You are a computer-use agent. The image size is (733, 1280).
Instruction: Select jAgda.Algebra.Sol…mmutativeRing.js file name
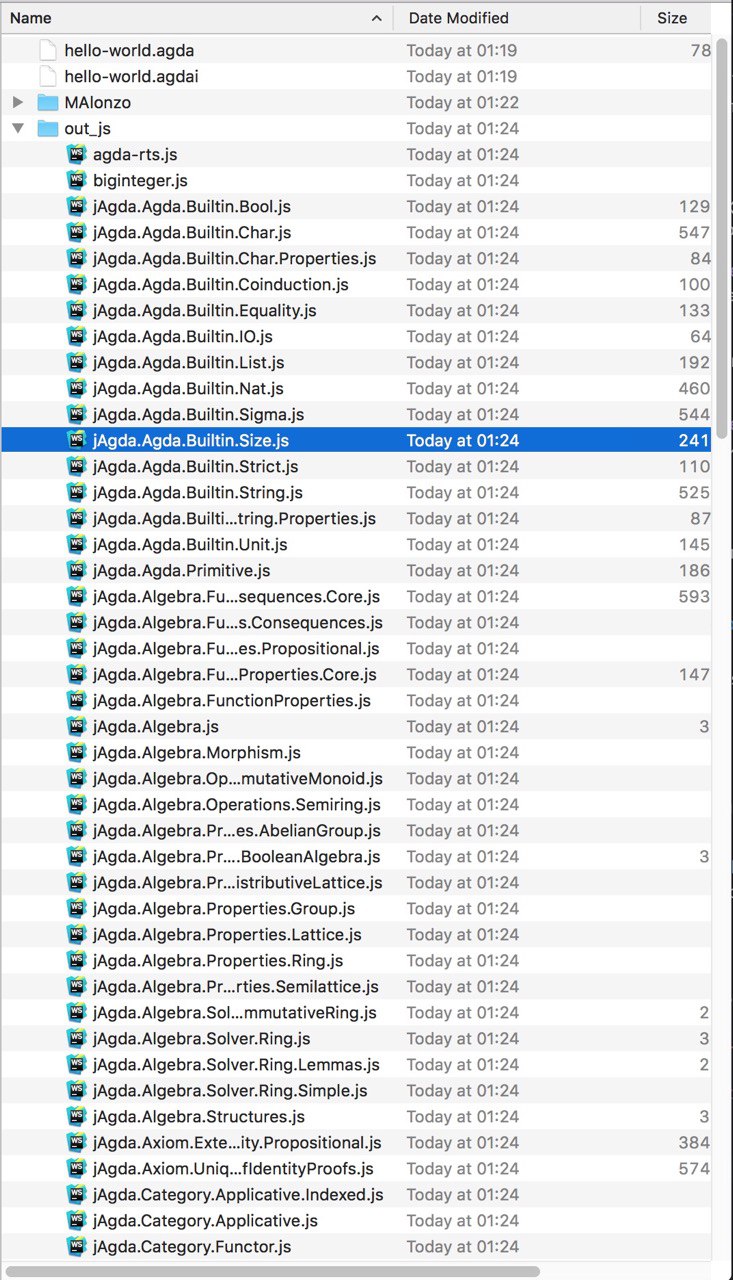[234, 1012]
